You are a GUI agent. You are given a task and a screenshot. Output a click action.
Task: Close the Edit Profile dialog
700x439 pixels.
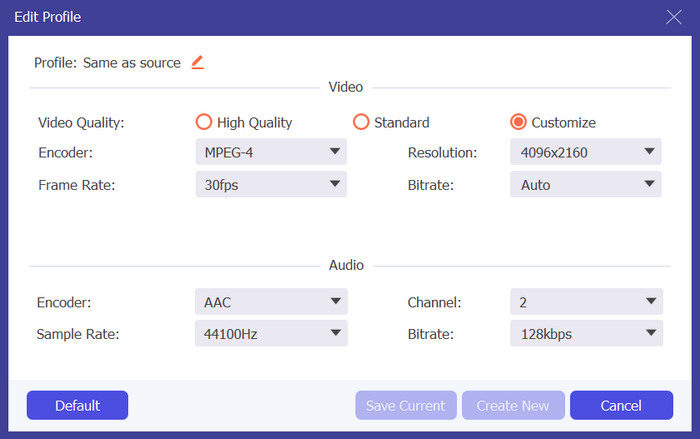(x=673, y=17)
